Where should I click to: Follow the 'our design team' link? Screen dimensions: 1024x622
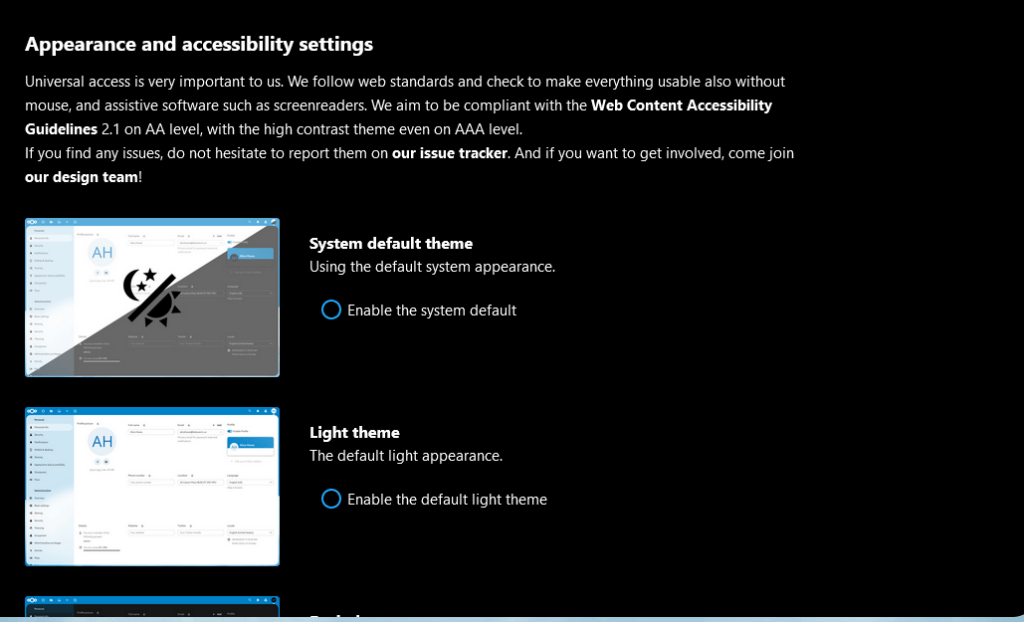[81, 177]
